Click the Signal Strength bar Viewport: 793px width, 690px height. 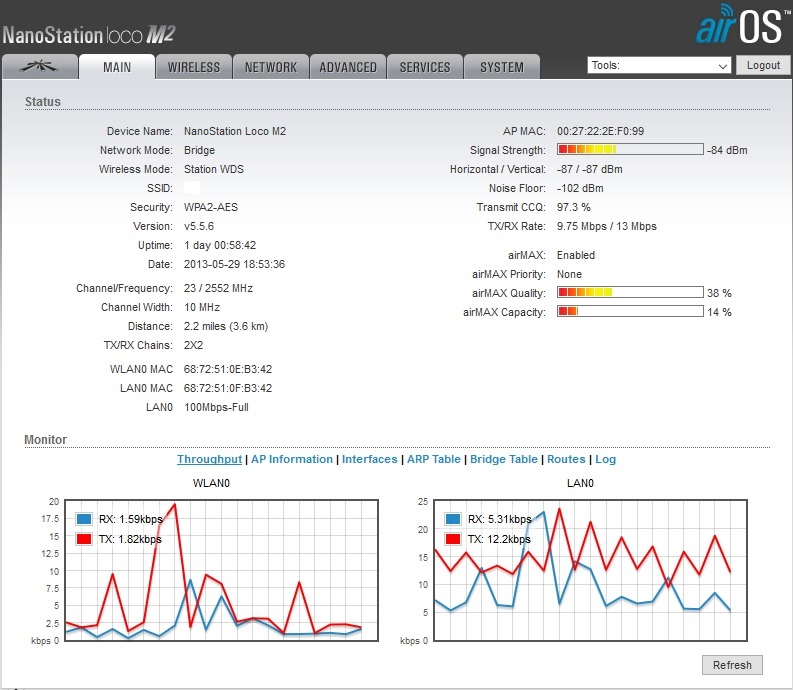tap(630, 150)
